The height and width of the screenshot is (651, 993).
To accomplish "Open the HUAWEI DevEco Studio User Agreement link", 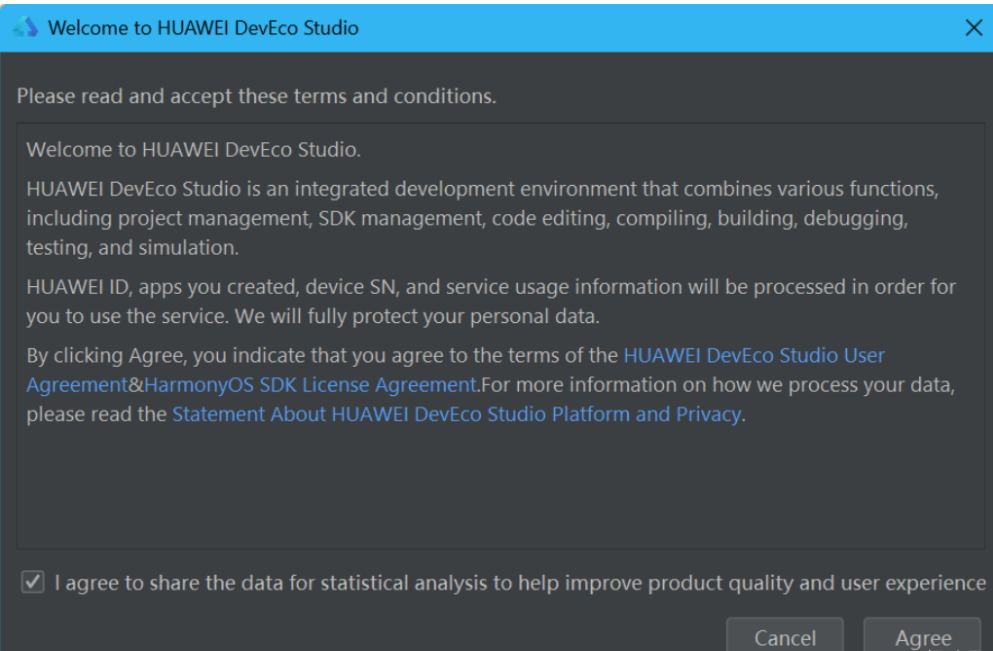I will point(754,355).
